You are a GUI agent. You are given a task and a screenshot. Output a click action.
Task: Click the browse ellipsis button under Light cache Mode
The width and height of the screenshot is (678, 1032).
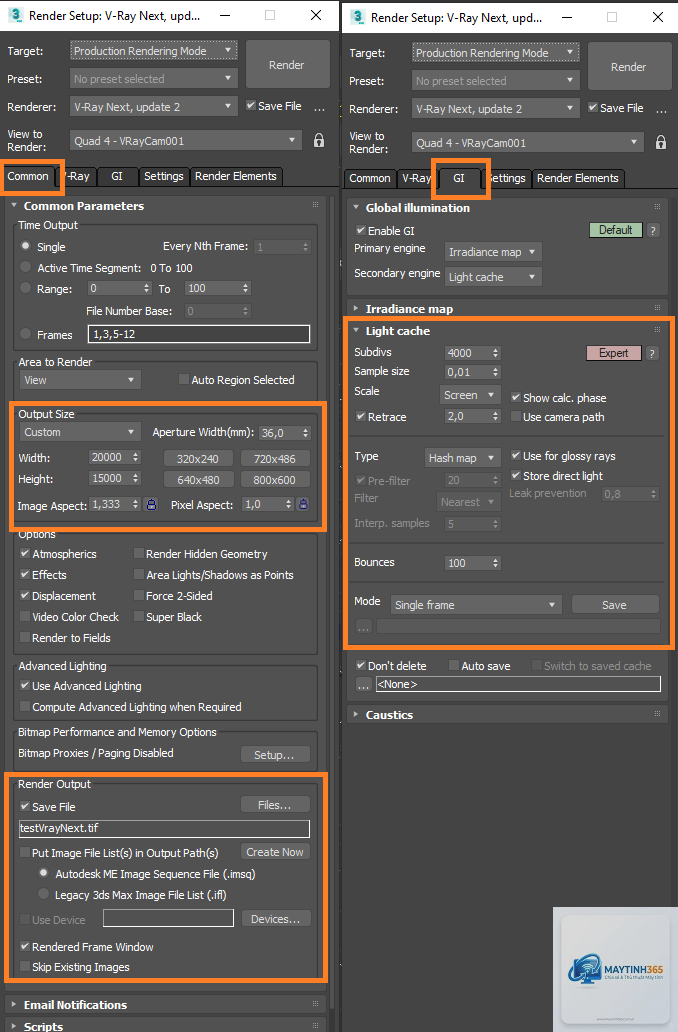tap(363, 627)
